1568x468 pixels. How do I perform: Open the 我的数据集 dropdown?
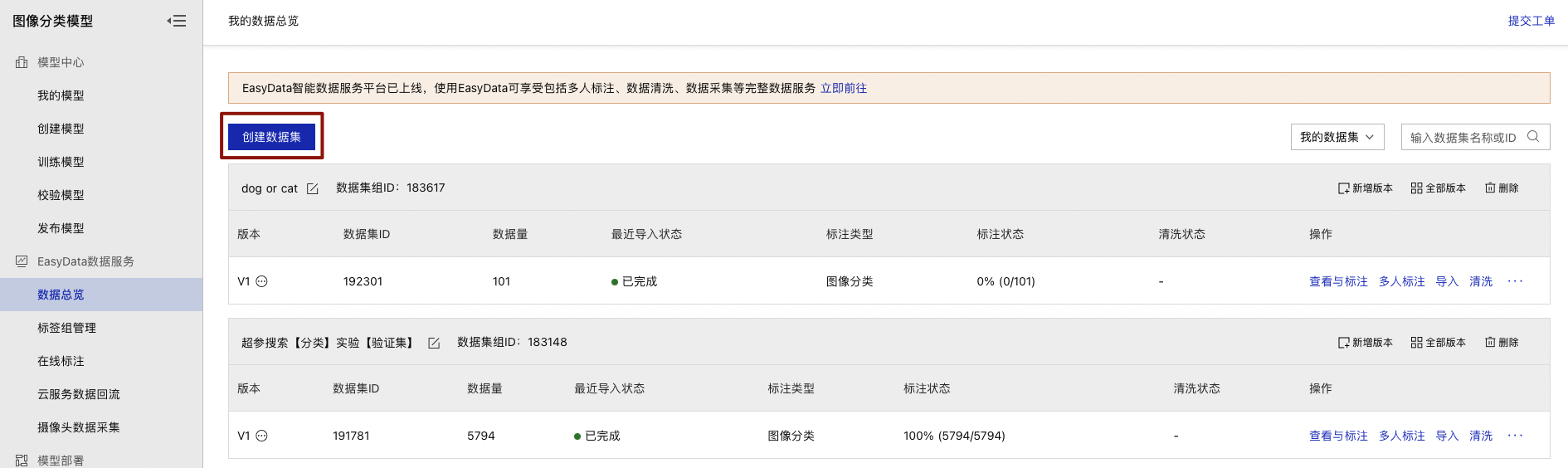click(x=1337, y=137)
